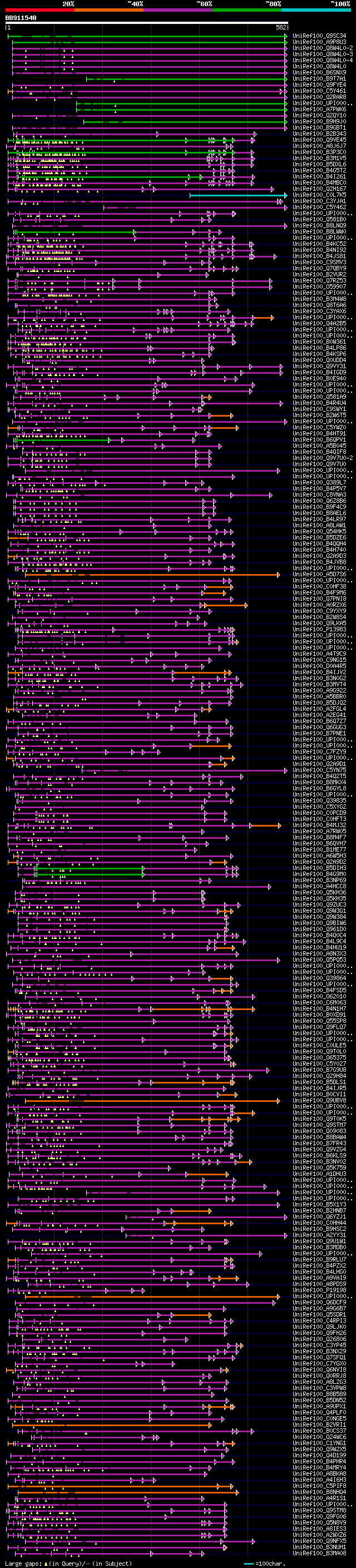Image resolution: width=356 pixels, height=1568 pixels.
Task: Click the cyan alignment bar of C0L7K5
Action: tap(238, 195)
